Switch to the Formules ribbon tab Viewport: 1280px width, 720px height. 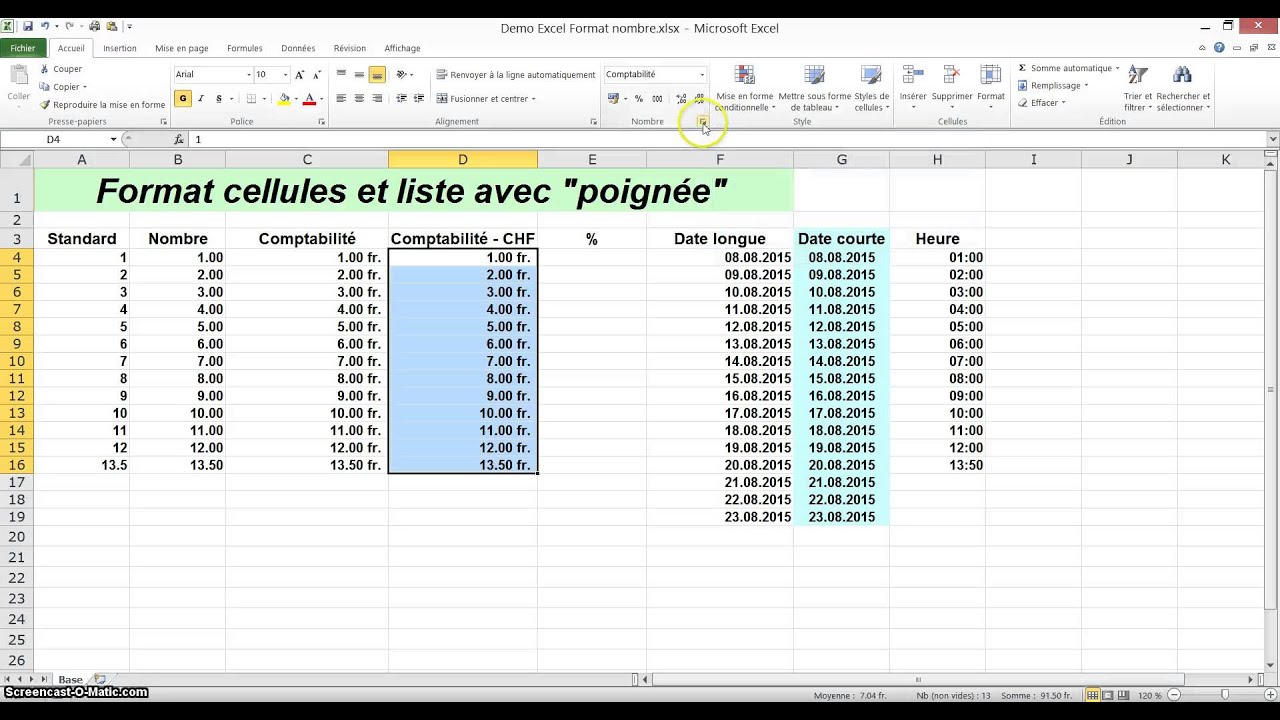click(x=245, y=48)
